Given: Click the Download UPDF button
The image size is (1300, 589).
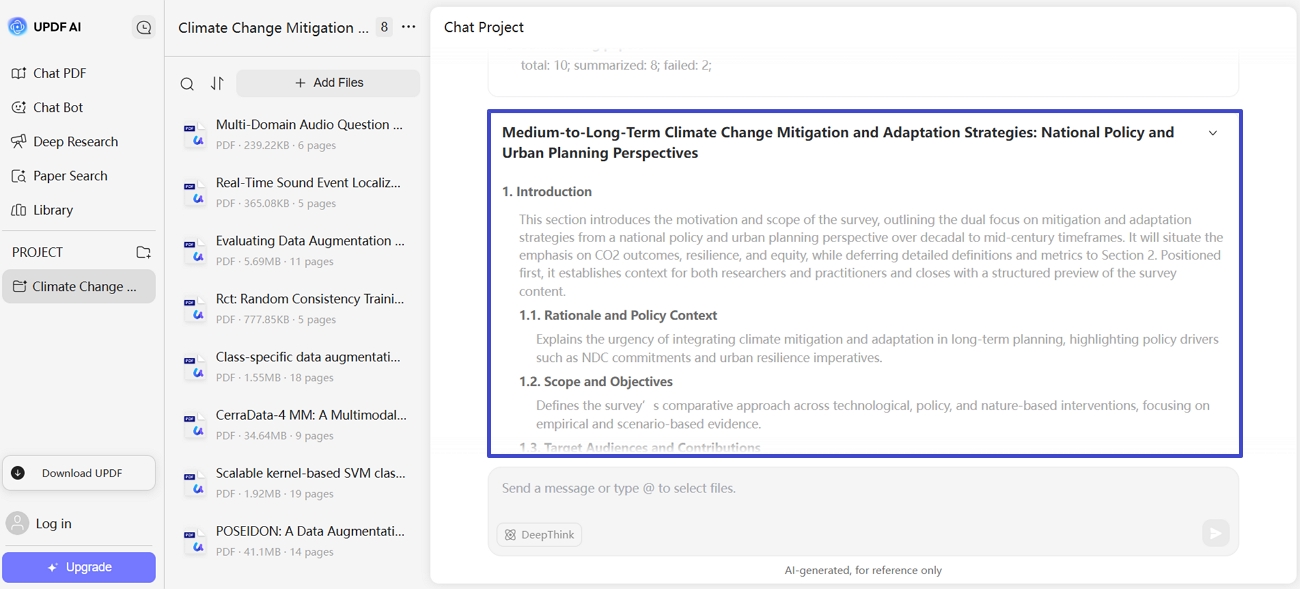Looking at the screenshot, I should click(x=79, y=473).
